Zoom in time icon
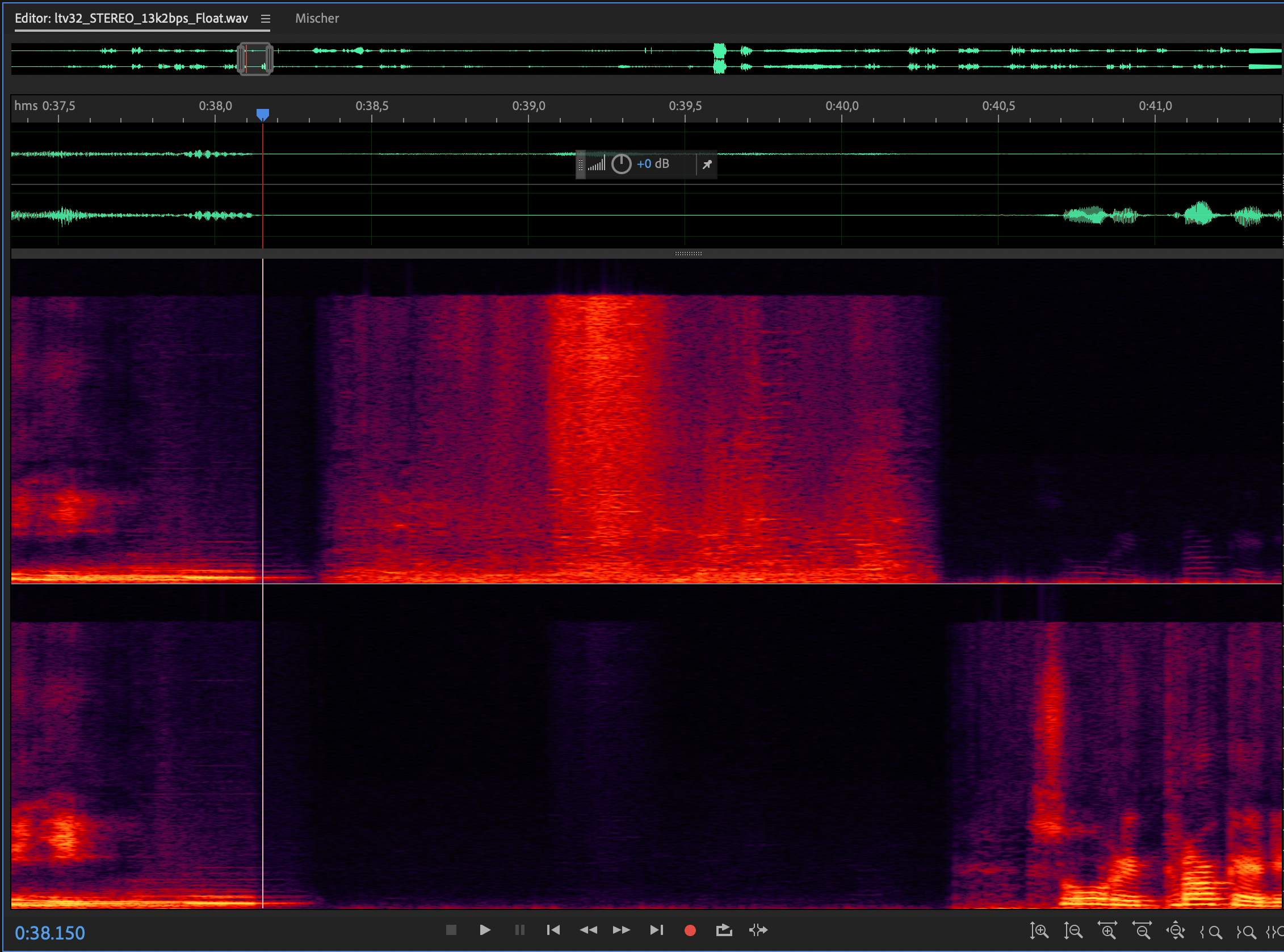This screenshot has height=952, width=1284. point(1107,930)
